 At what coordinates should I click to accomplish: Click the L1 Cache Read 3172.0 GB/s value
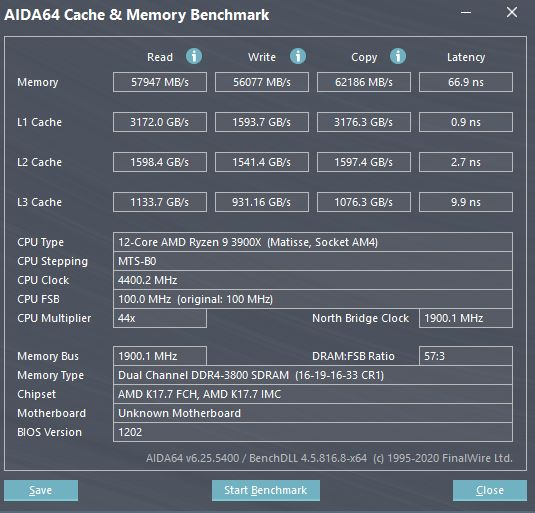point(160,122)
